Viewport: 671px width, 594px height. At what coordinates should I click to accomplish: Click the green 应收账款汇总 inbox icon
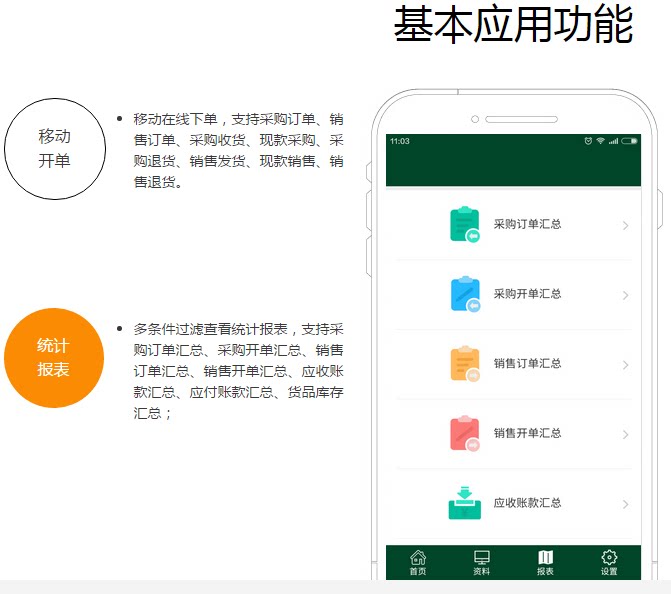point(465,503)
